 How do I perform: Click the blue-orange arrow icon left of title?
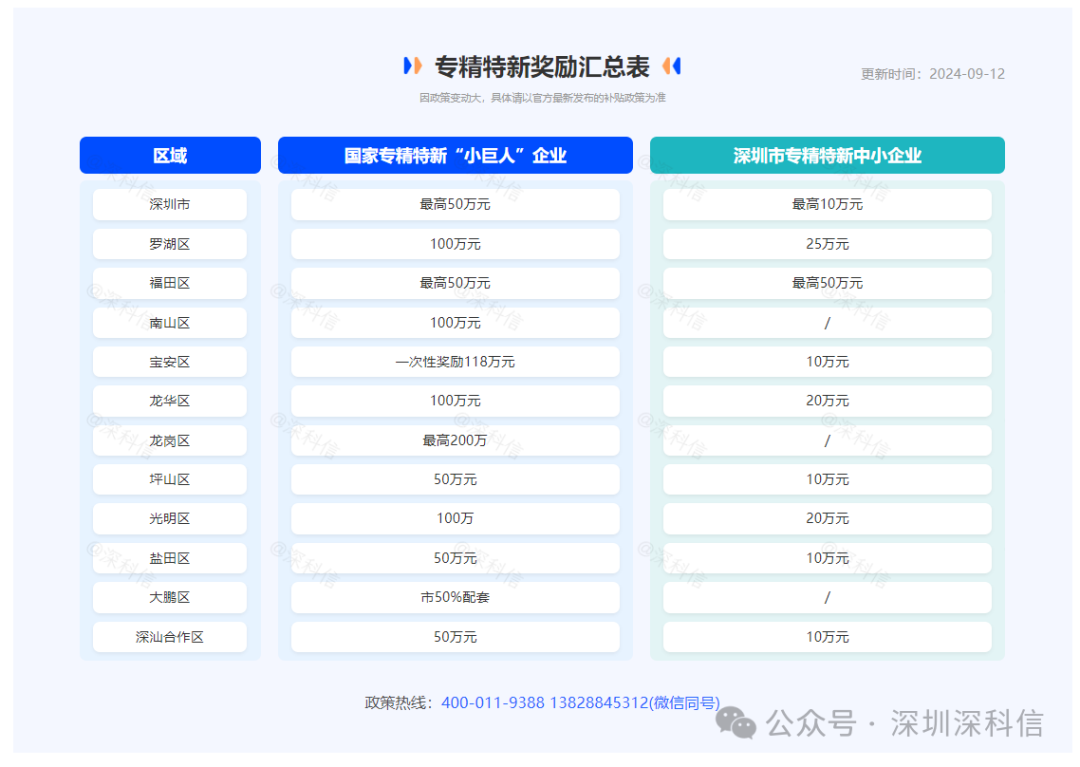[413, 65]
